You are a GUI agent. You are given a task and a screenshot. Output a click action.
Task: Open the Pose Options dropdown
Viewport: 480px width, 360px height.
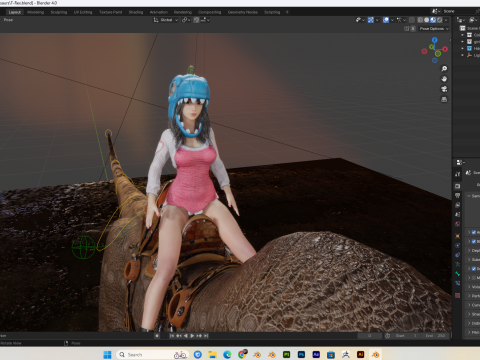coord(434,29)
